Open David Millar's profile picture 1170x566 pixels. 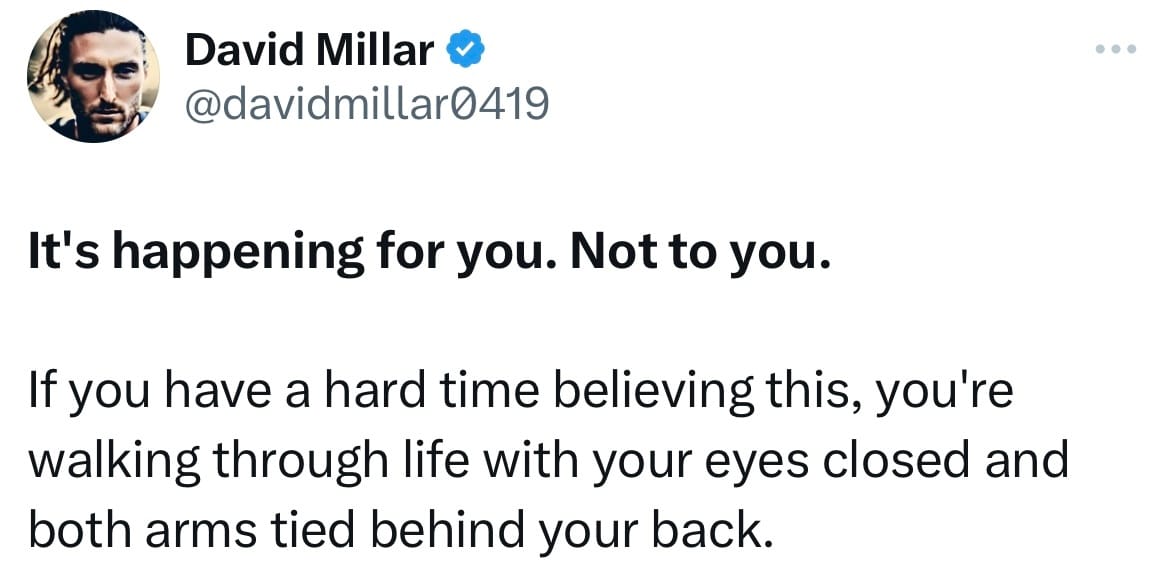pyautogui.click(x=93, y=77)
